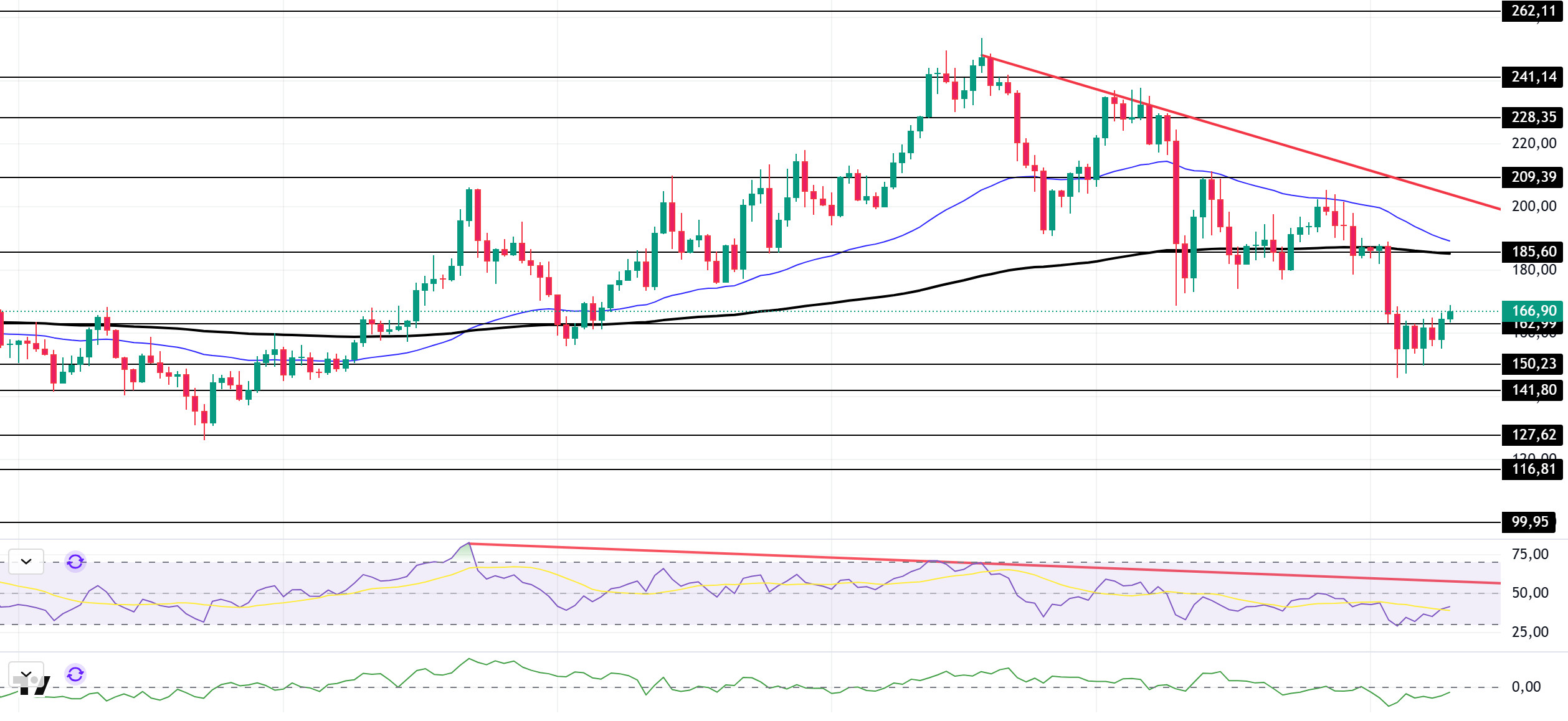
Task: Collapse the RSI pane chevron
Action: (26, 562)
